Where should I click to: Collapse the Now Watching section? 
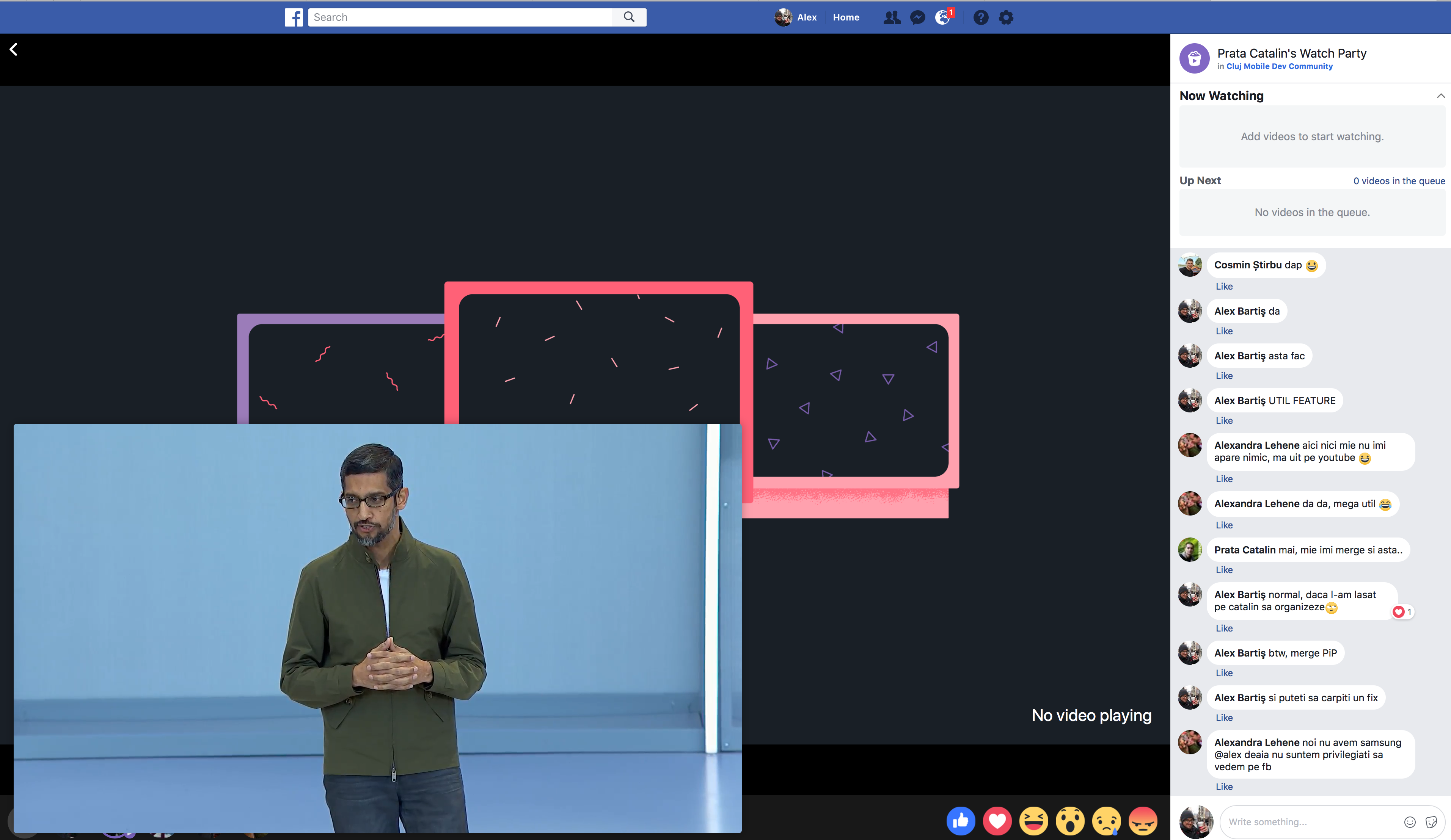(1441, 96)
